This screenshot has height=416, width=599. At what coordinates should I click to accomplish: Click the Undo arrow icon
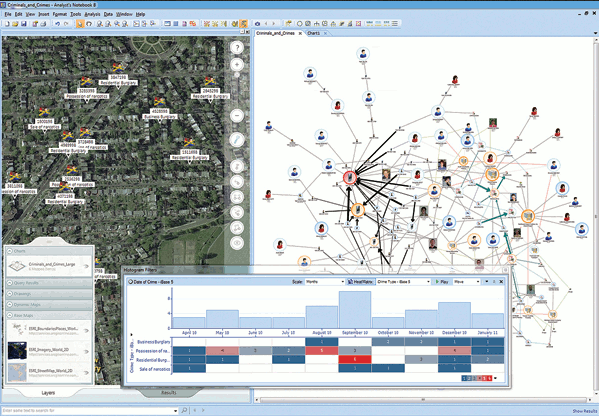click(x=57, y=24)
